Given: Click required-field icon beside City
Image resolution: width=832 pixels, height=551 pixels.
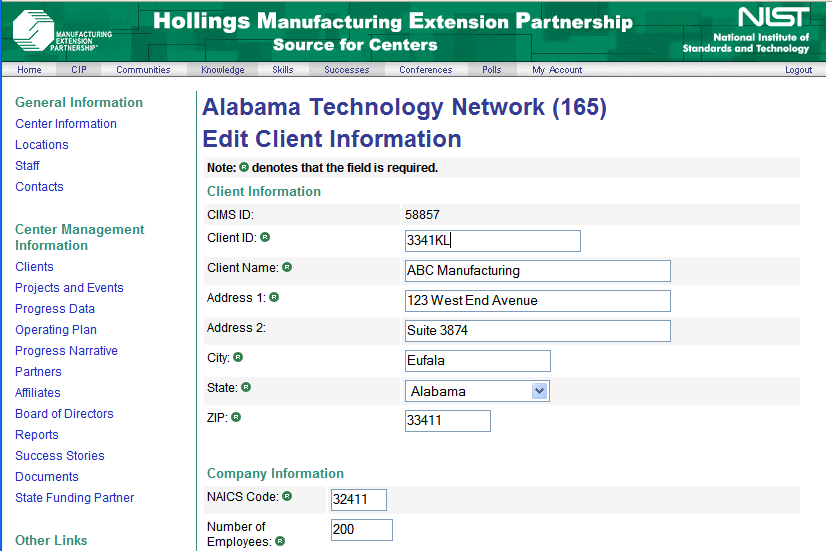Looking at the screenshot, I should (x=238, y=357).
